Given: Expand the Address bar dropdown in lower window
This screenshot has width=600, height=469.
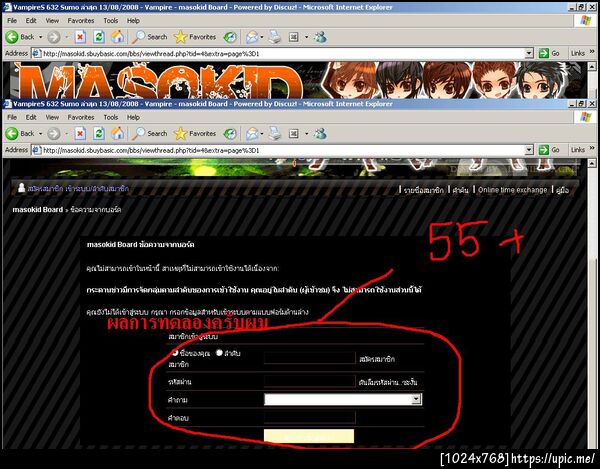Looking at the screenshot, I should (529, 150).
